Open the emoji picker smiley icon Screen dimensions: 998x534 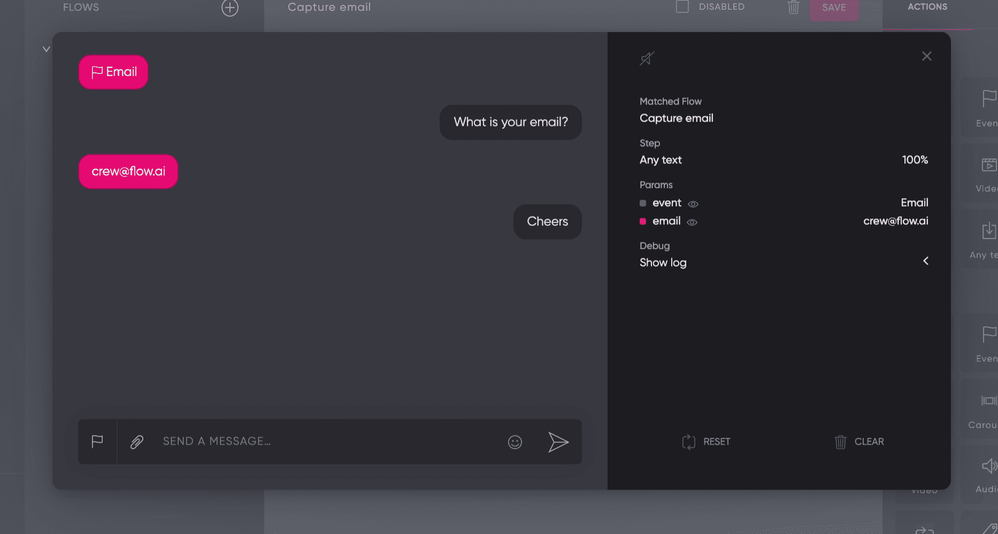tap(515, 442)
